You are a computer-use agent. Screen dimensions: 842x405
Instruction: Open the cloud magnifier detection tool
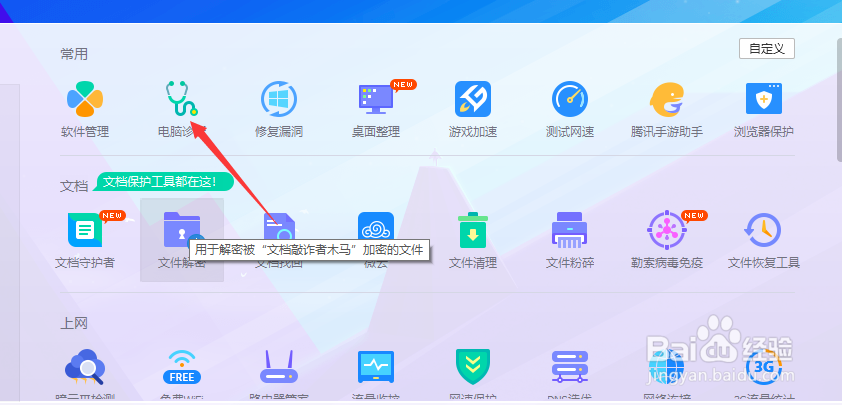click(85, 367)
